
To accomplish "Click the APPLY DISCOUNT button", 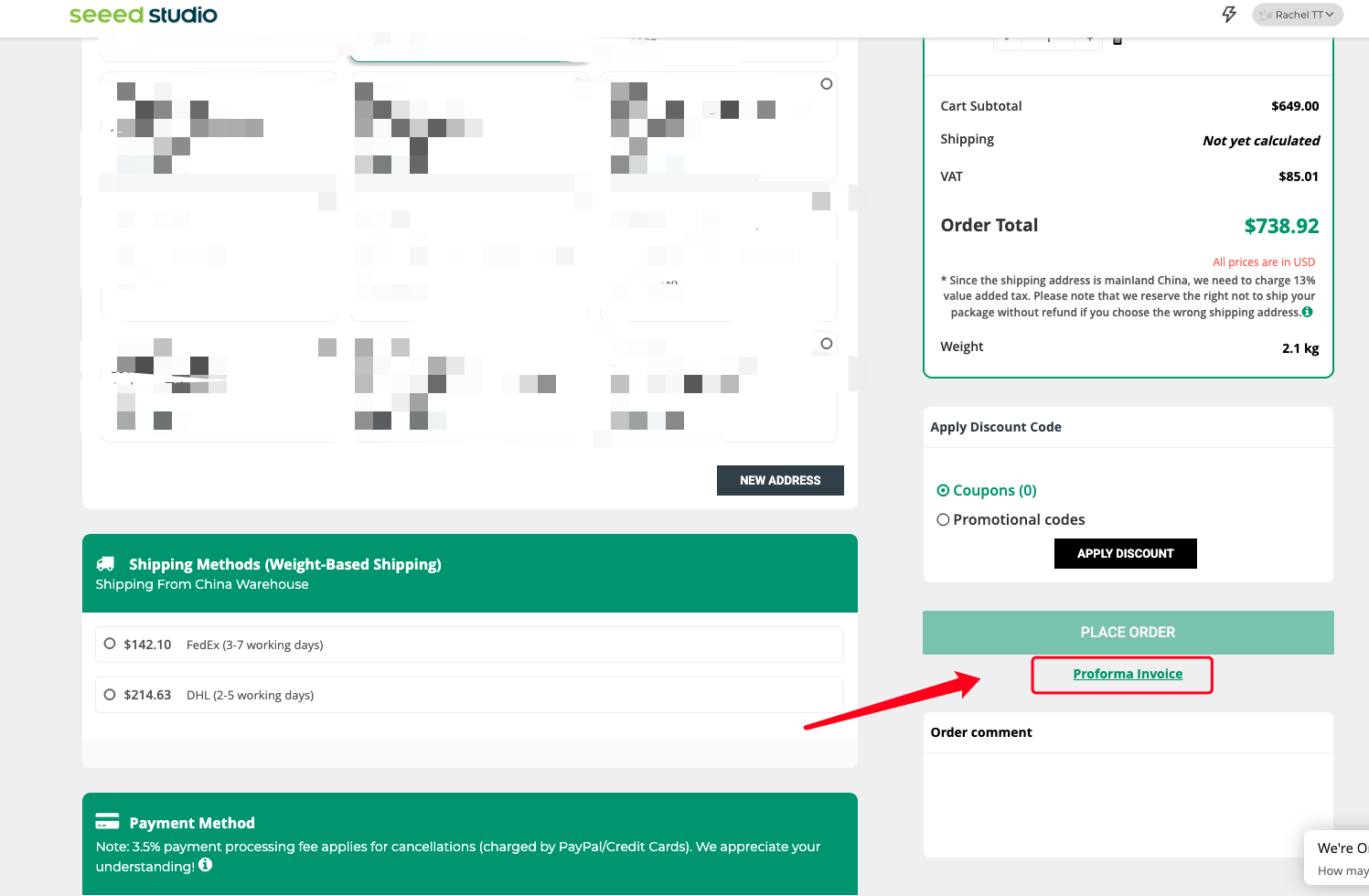I will pyautogui.click(x=1125, y=553).
